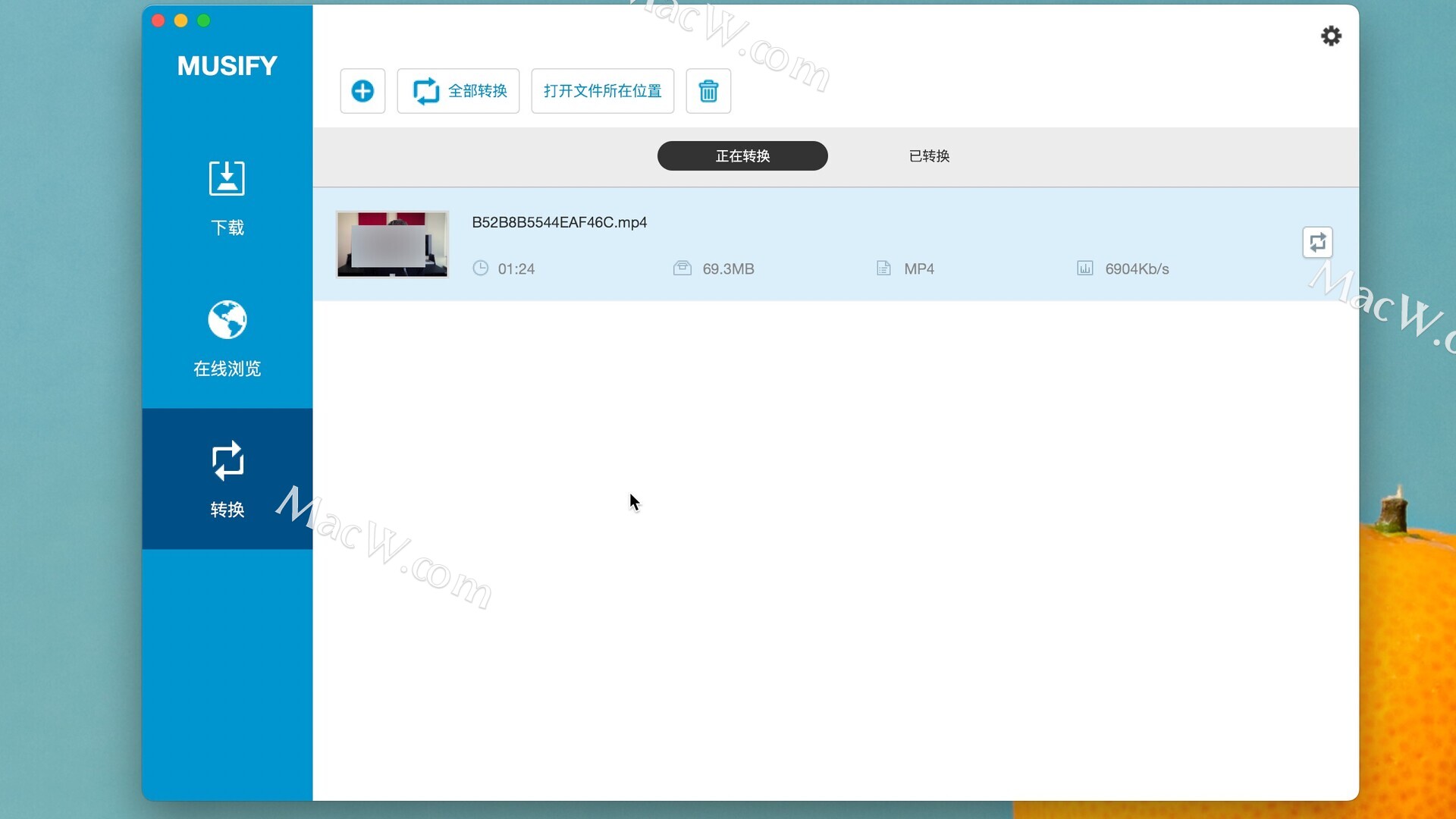This screenshot has height=819, width=1456.
Task: Select the 转换 sidebar section
Action: point(227,479)
